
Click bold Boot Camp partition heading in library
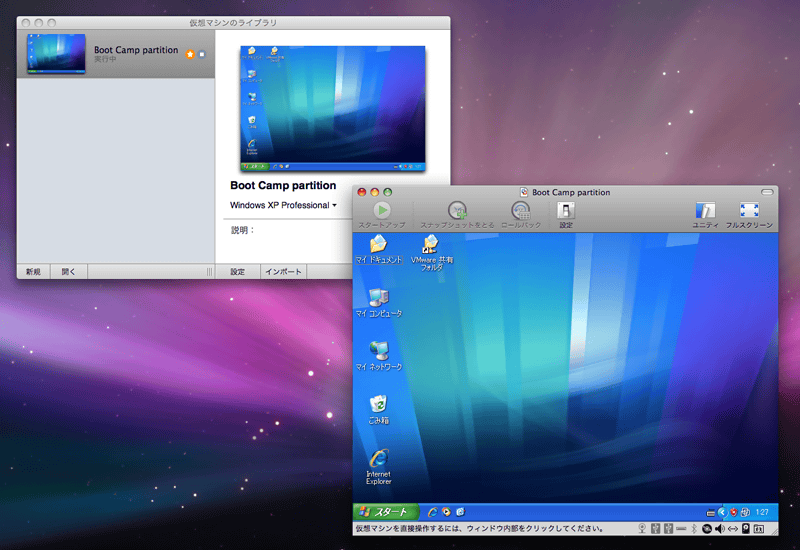point(283,185)
